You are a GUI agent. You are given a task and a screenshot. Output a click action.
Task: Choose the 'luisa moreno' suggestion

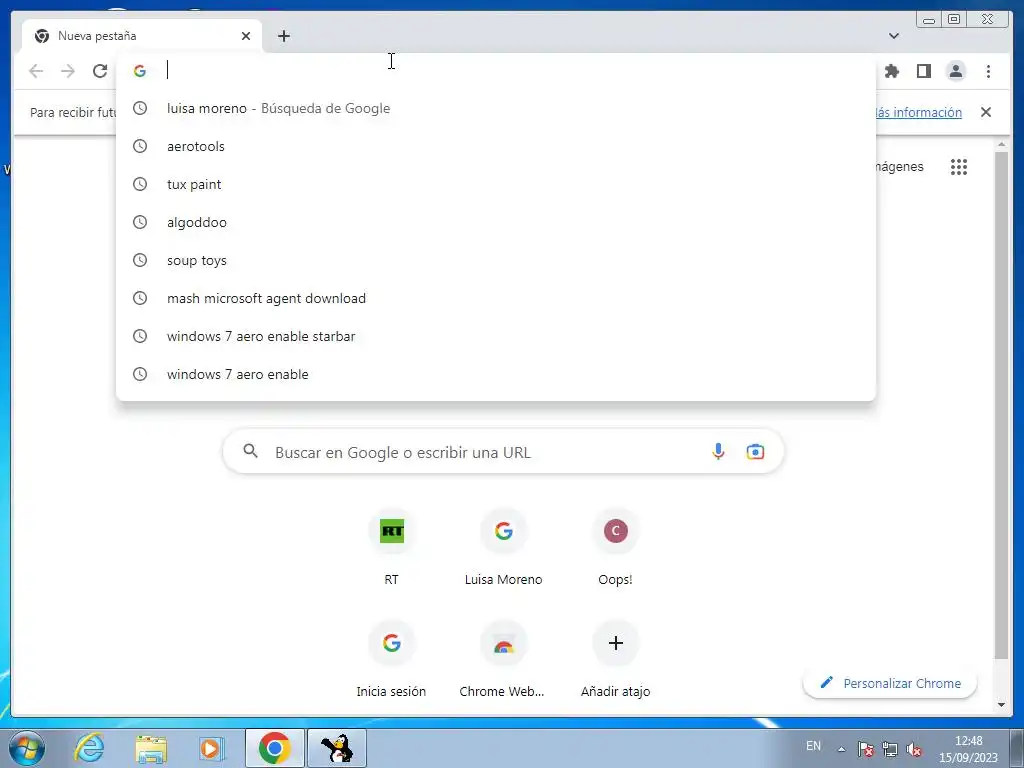click(x=496, y=108)
